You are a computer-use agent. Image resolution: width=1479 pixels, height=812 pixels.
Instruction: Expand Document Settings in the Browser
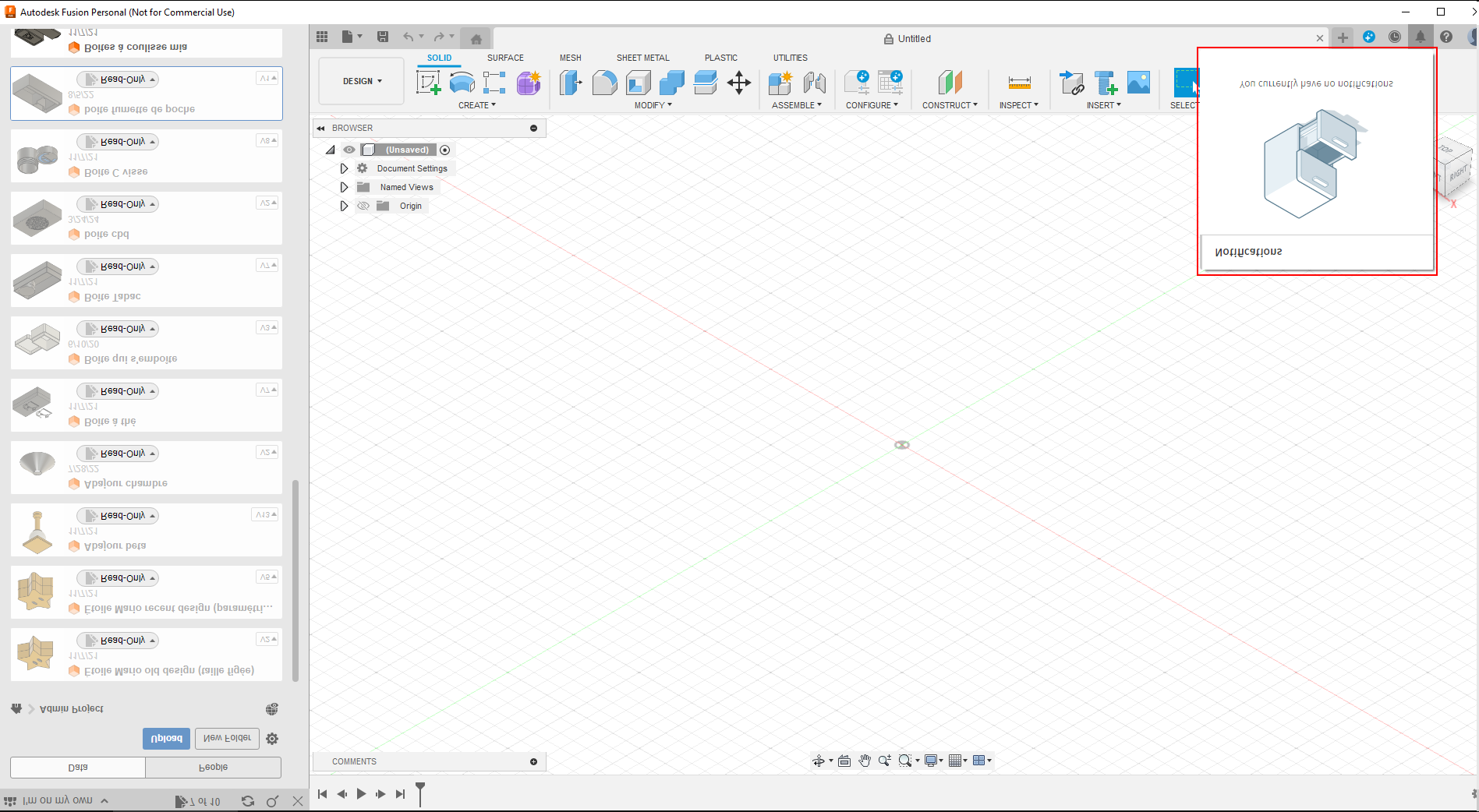(344, 168)
